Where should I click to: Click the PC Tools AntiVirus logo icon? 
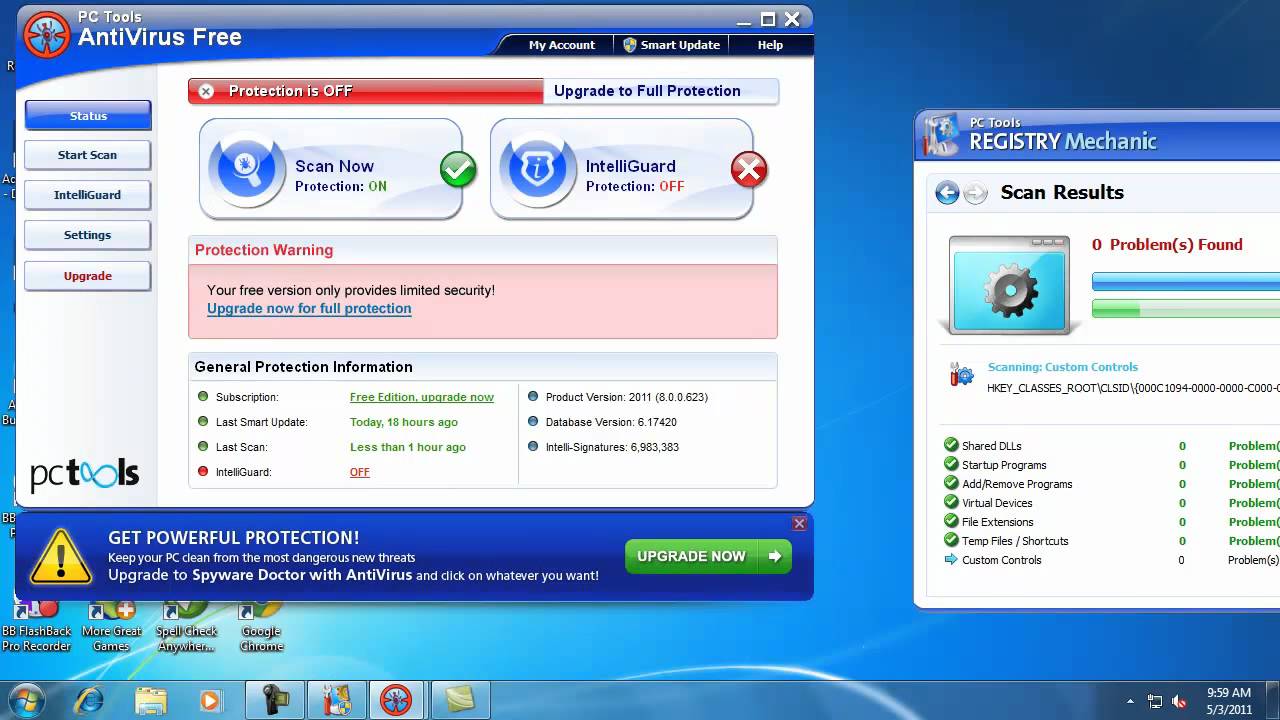[47, 35]
